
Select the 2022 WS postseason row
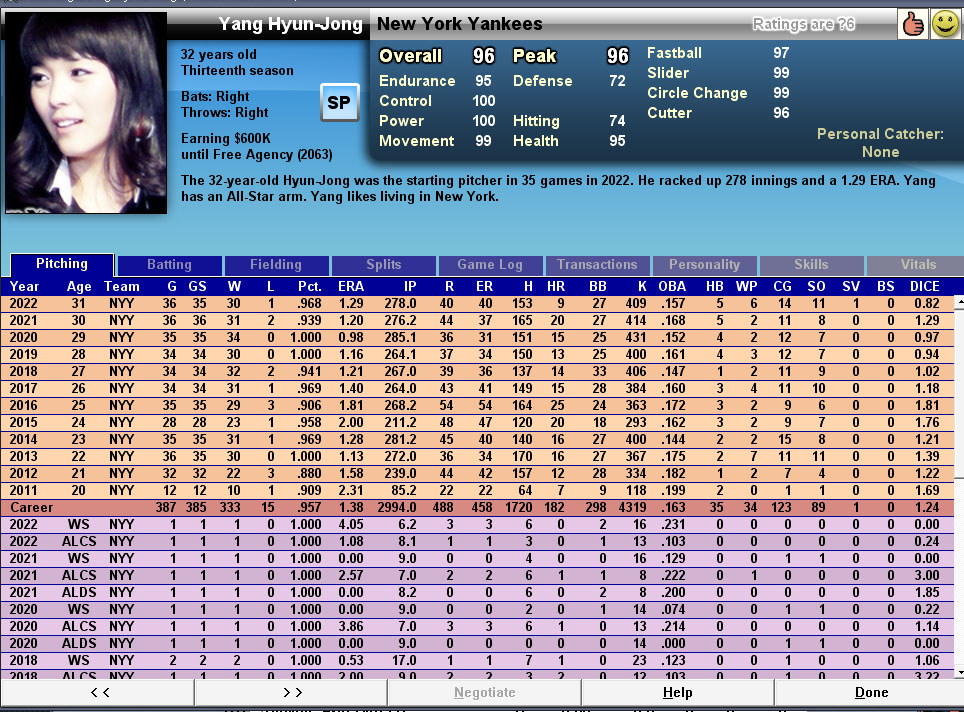click(x=476, y=524)
